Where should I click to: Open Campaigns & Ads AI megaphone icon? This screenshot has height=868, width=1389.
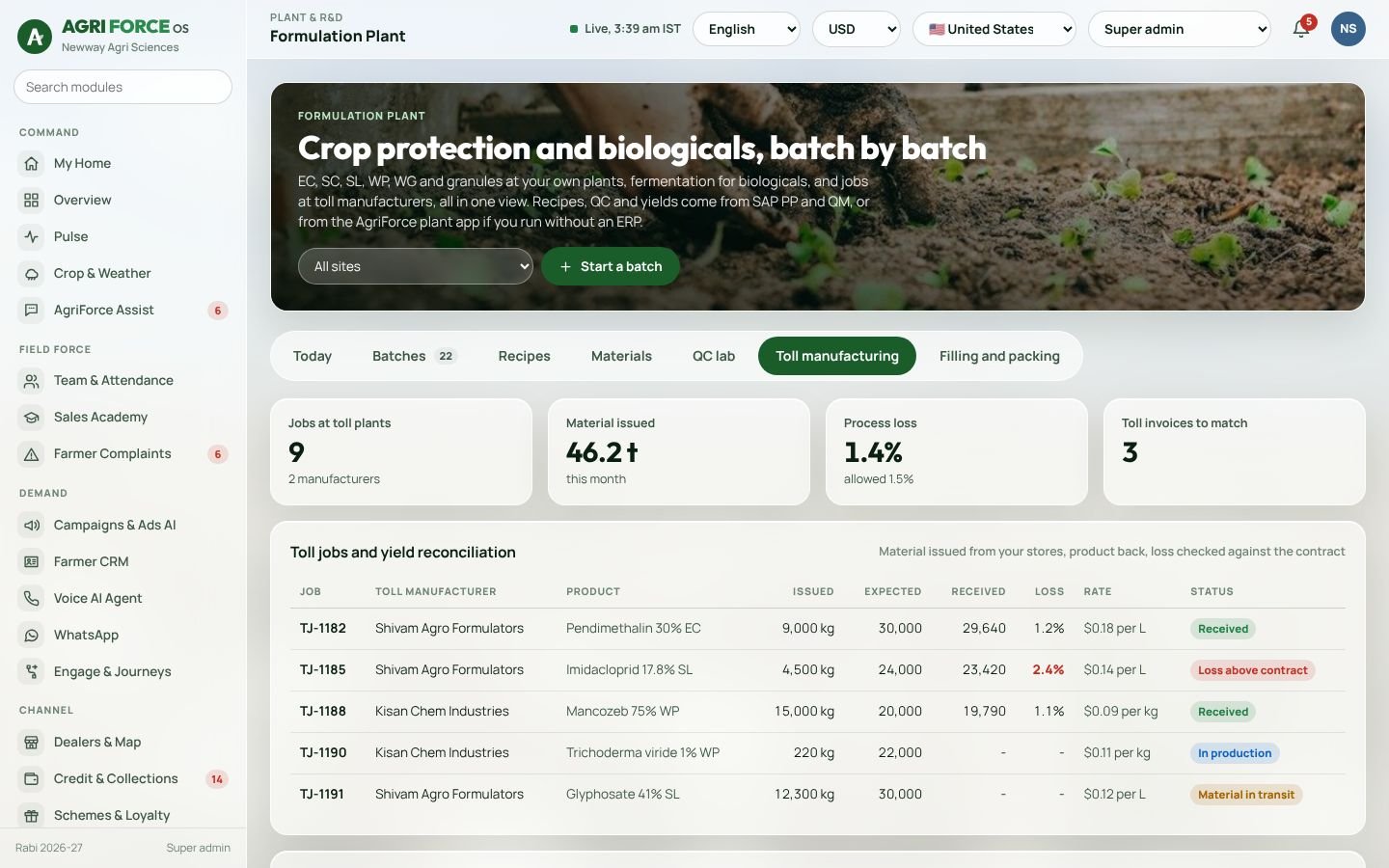[32, 526]
